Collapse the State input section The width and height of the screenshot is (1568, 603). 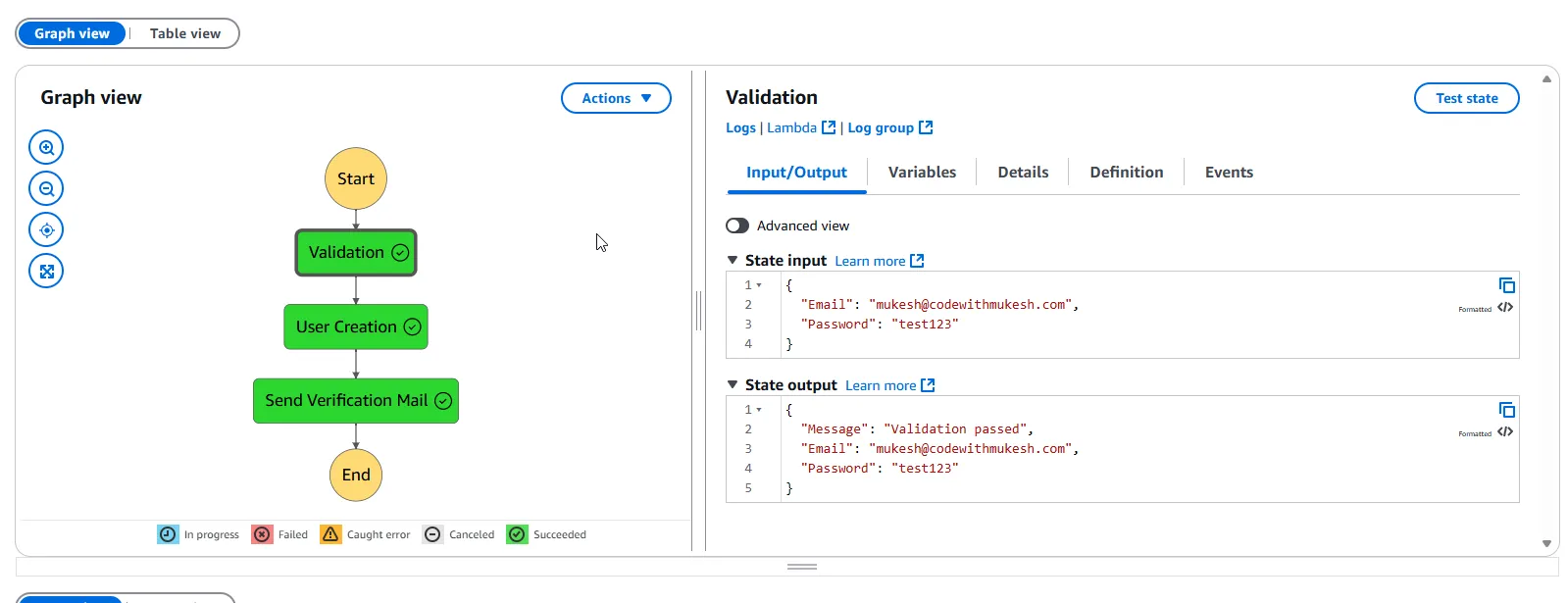(x=733, y=261)
